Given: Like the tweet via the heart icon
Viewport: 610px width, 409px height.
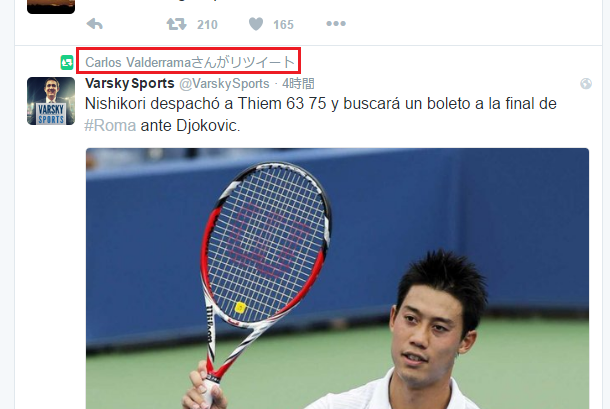Looking at the screenshot, I should tap(256, 24).
